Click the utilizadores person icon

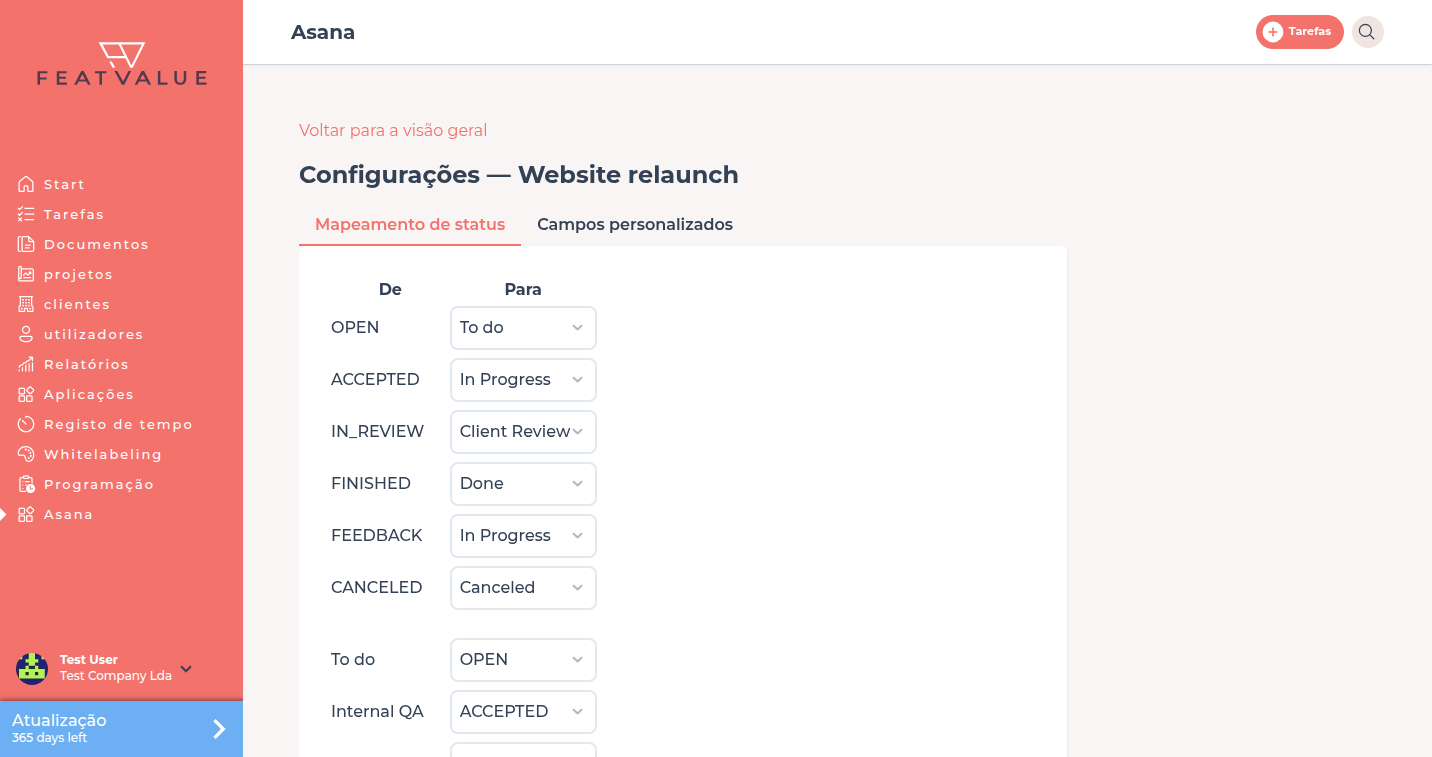[26, 334]
